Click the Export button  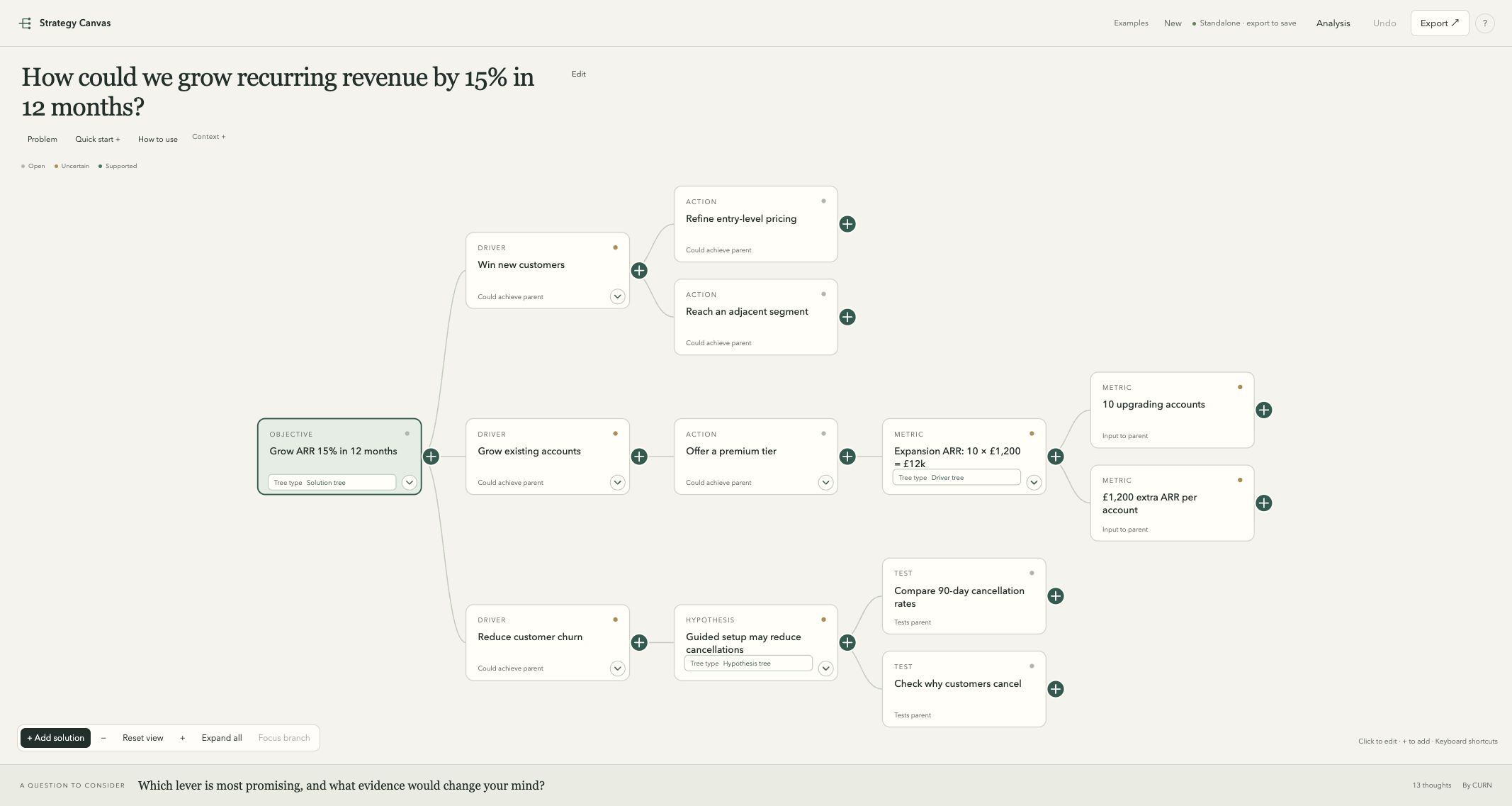pyautogui.click(x=1440, y=23)
